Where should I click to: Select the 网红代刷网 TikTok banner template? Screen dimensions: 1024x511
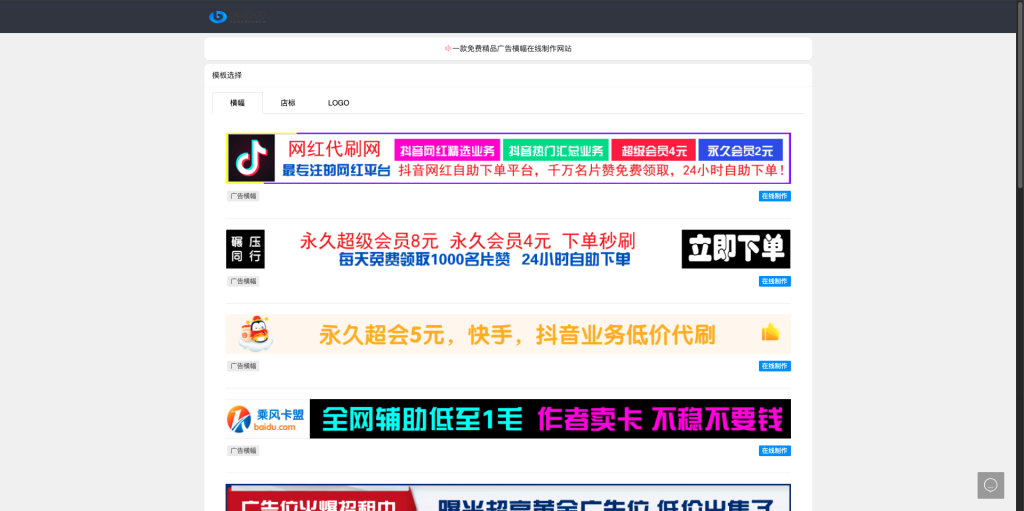coord(508,158)
